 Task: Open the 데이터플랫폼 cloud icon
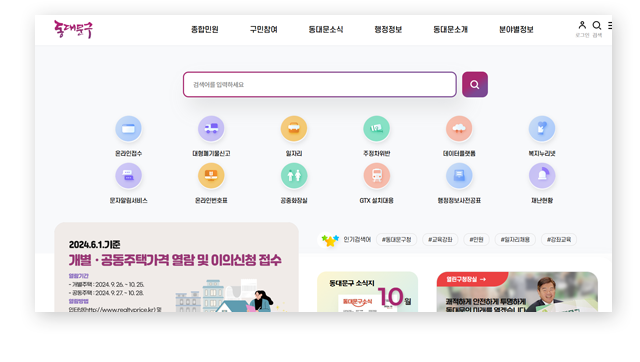pos(459,129)
